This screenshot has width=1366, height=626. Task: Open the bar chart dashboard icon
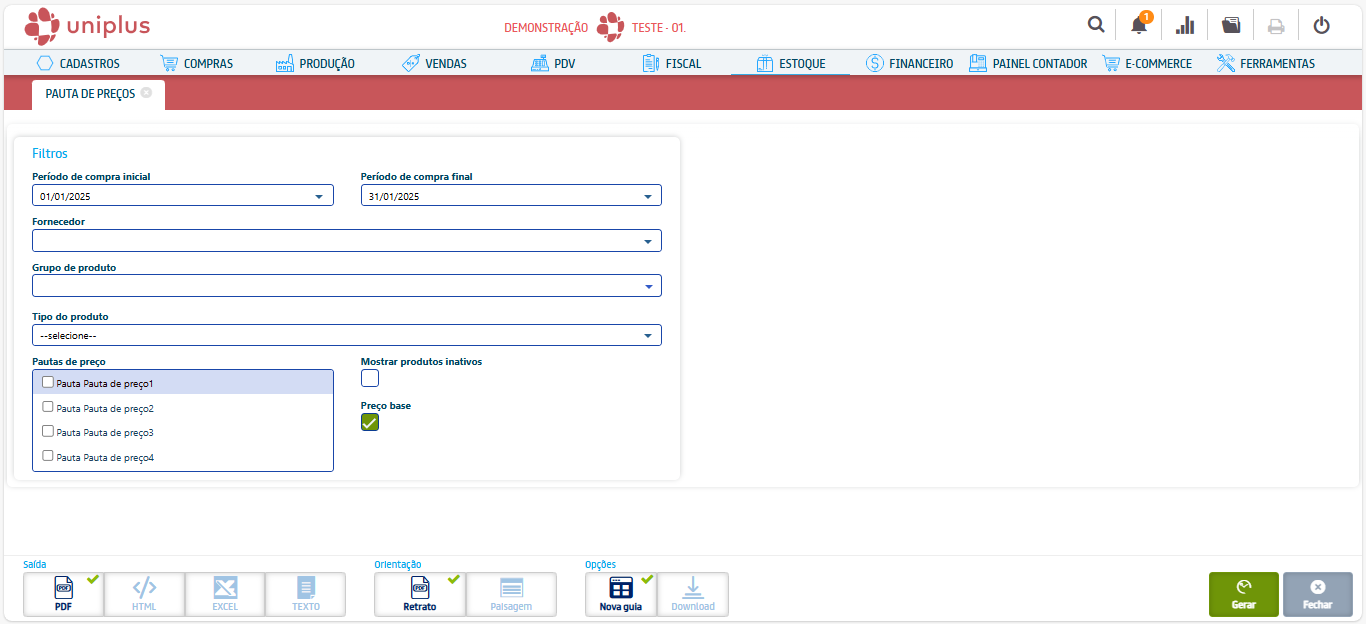pos(1185,25)
